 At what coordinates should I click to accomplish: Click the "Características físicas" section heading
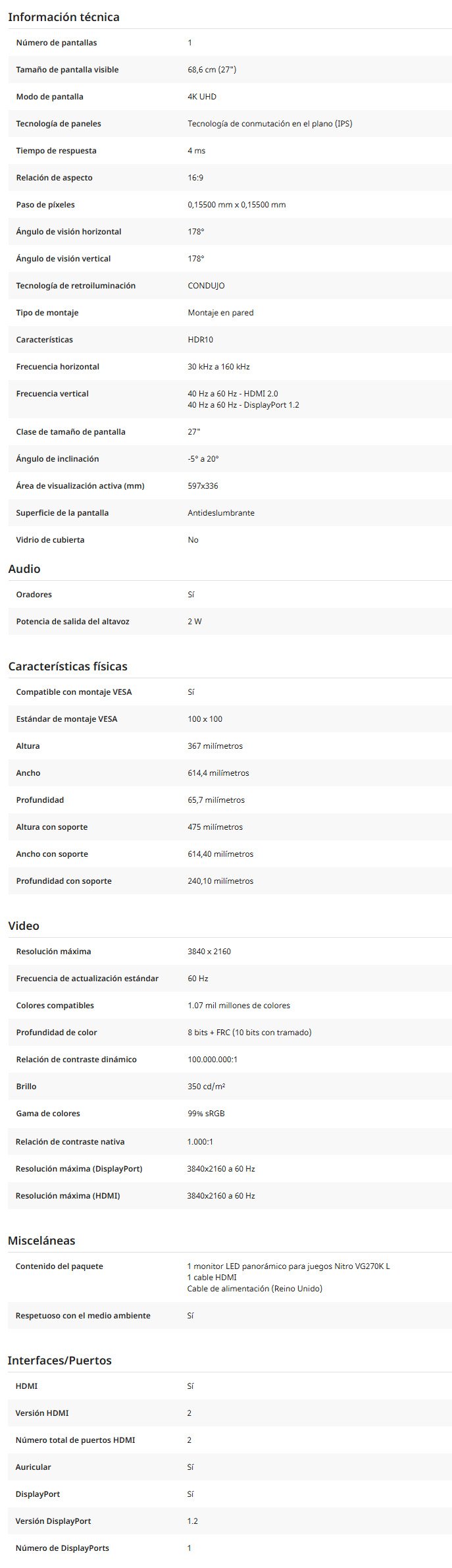click(68, 666)
